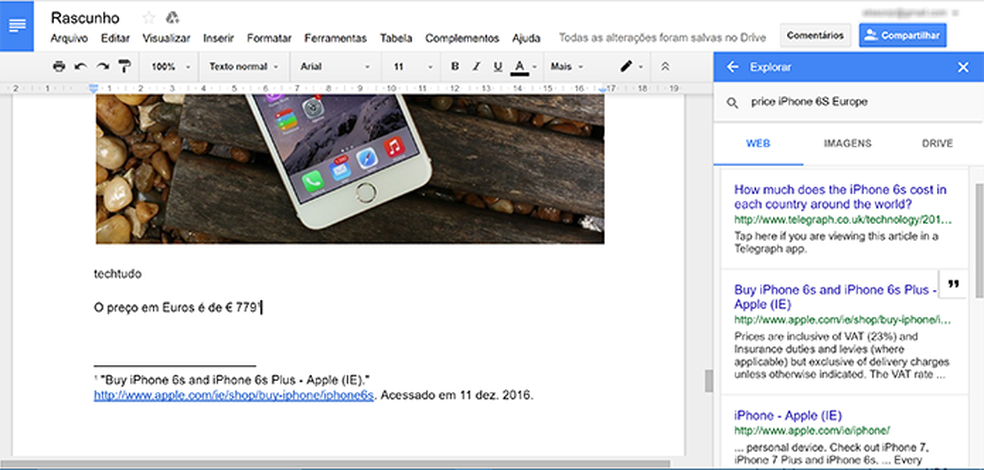Viewport: 984px width, 470px height.
Task: Click the saved-in-Drive status message
Action: (x=662, y=38)
